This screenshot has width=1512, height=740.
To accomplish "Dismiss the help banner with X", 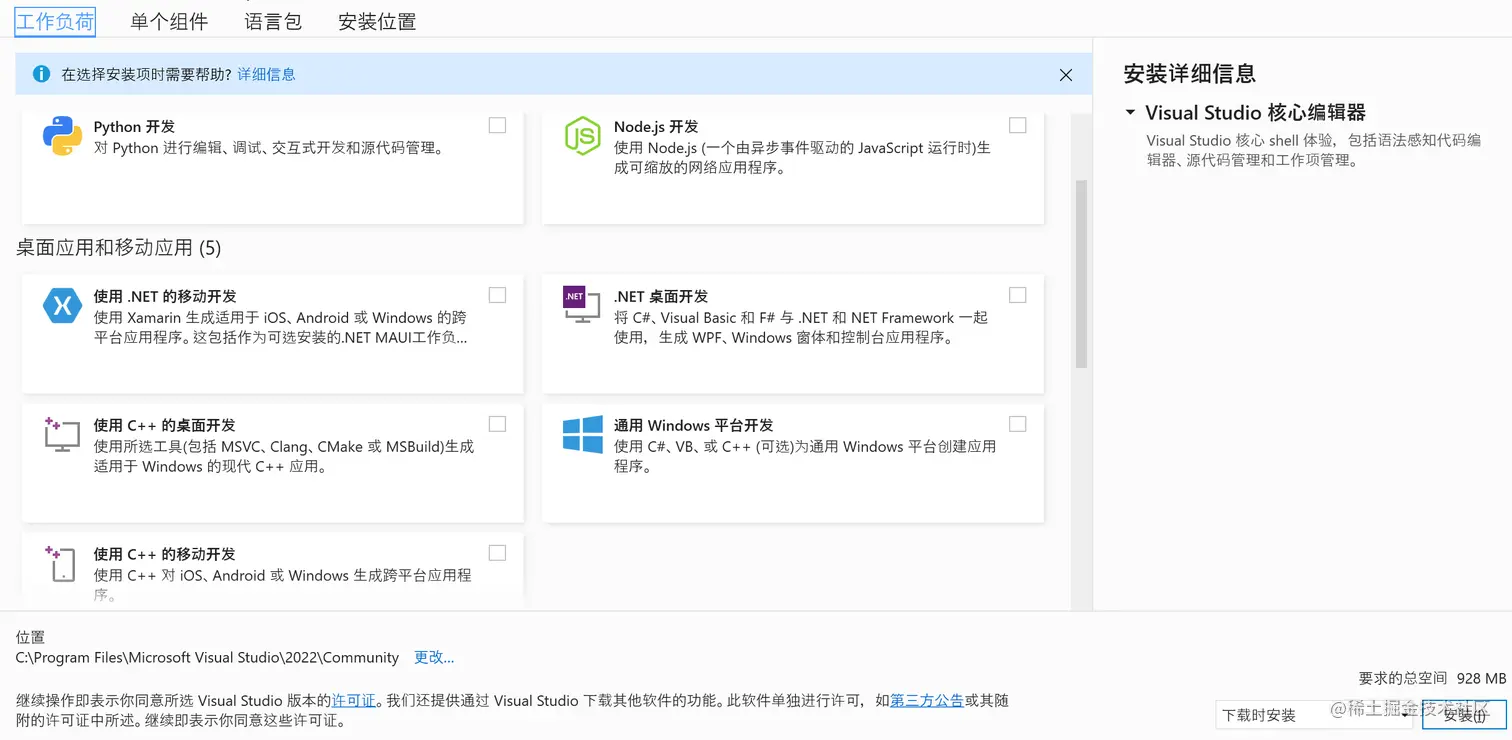I will (x=1066, y=75).
